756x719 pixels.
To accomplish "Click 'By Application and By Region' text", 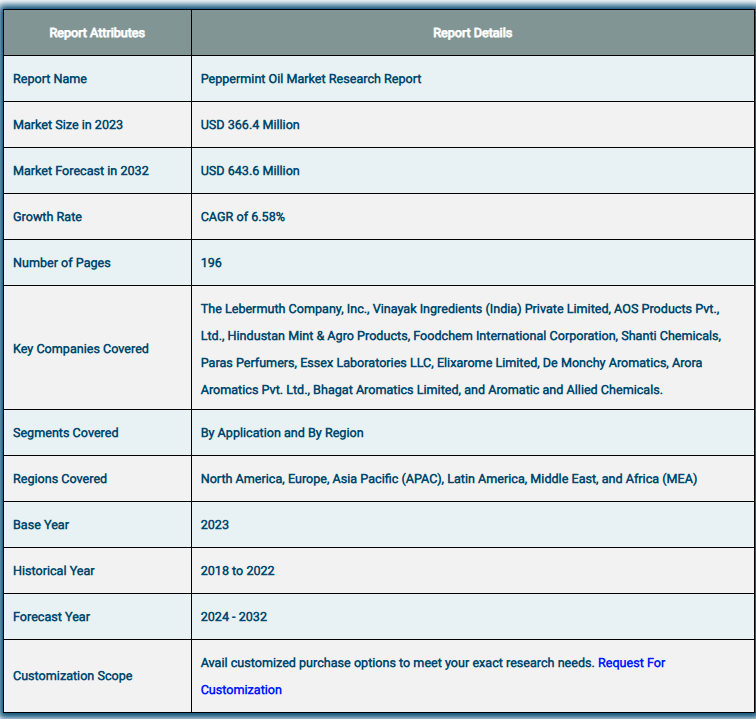I will click(282, 433).
